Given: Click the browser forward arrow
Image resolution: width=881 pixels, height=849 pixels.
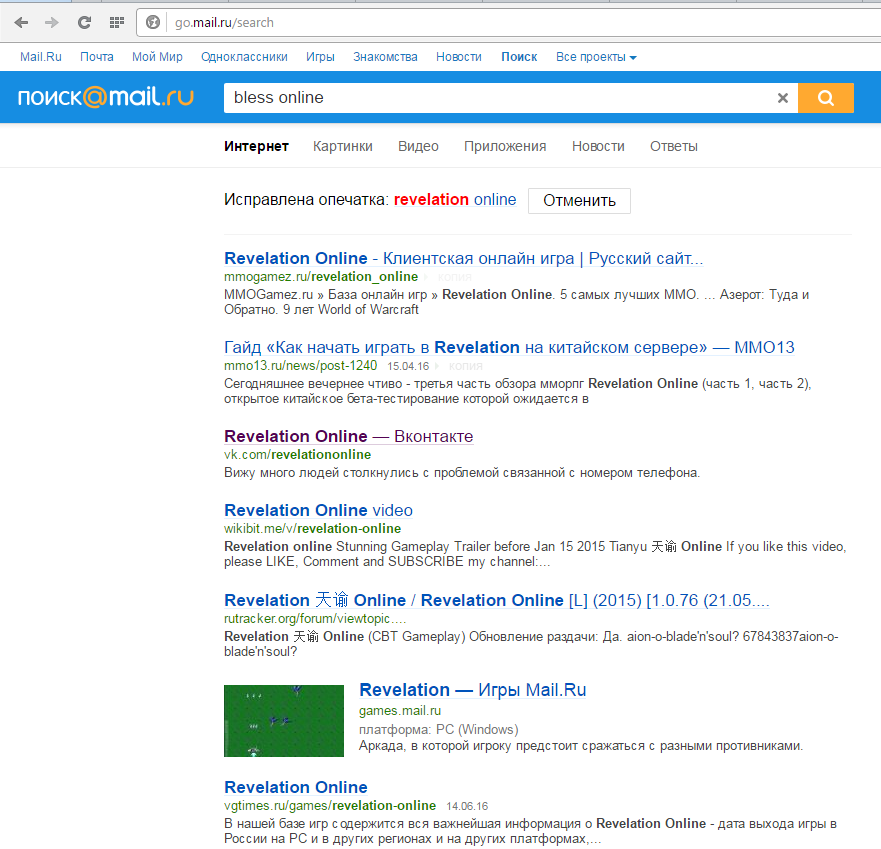Looking at the screenshot, I should click(x=52, y=22).
